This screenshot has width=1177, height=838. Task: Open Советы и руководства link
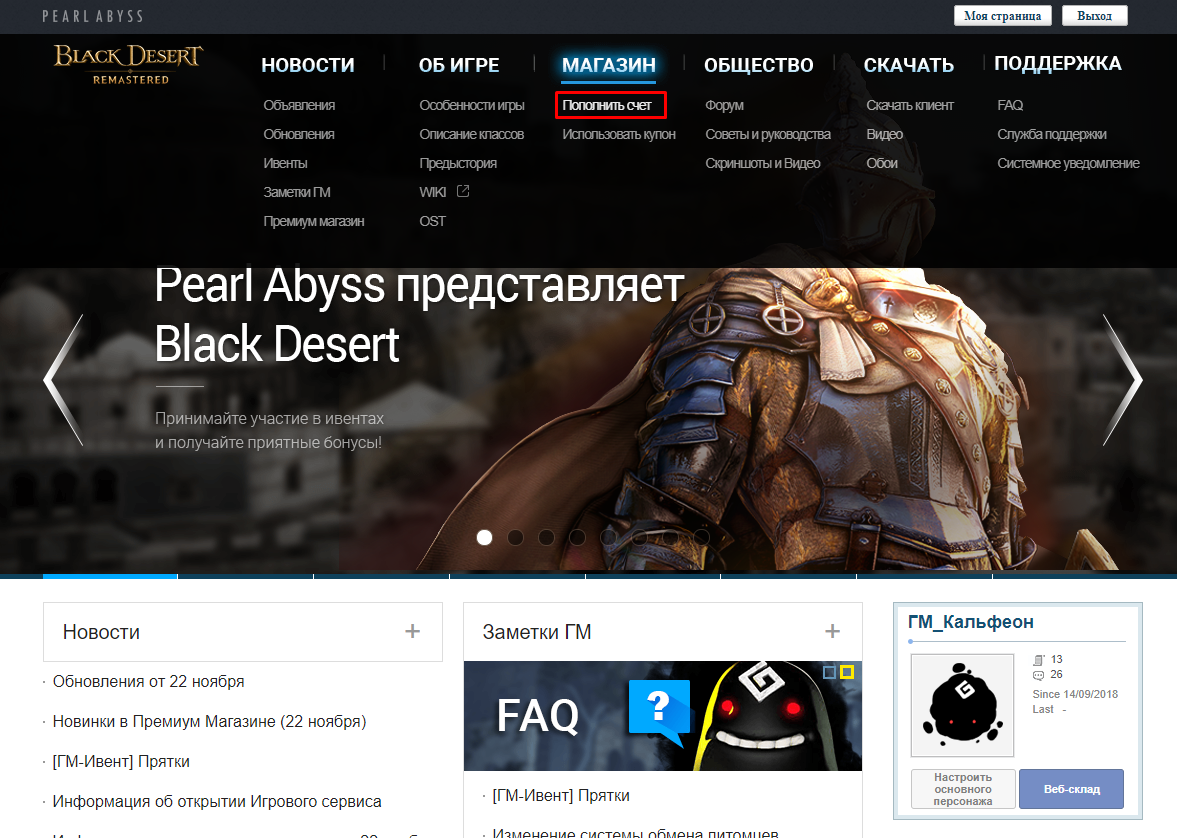tap(768, 134)
